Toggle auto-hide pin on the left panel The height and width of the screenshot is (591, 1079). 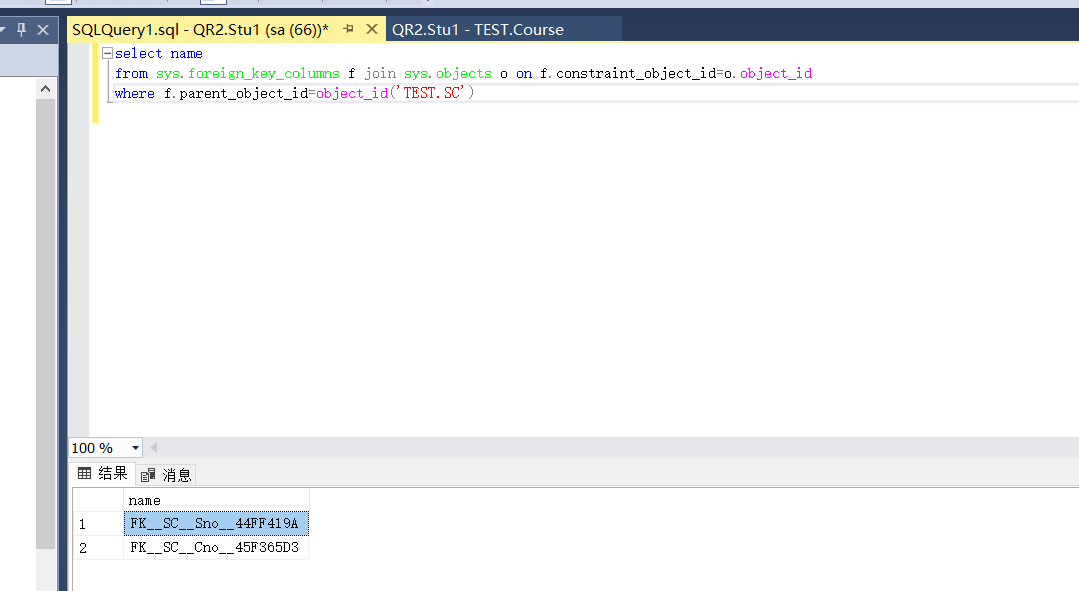(x=21, y=30)
